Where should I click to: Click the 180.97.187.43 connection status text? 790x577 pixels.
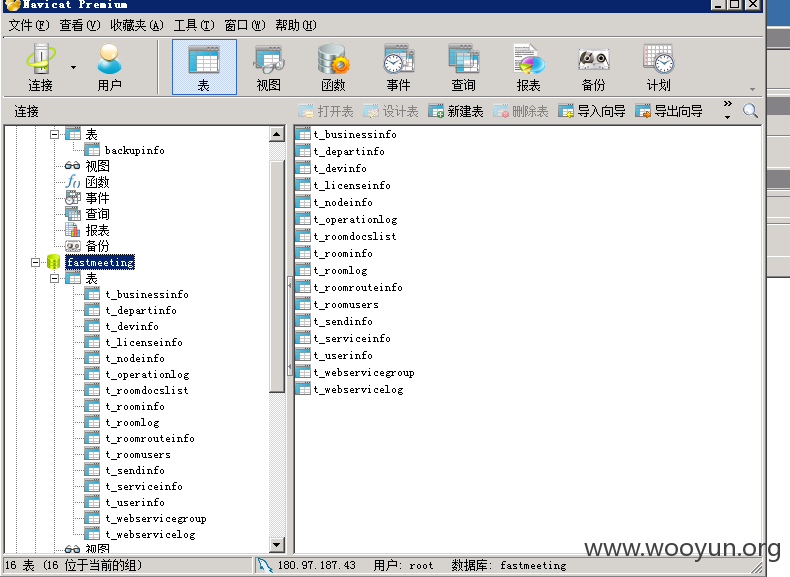(x=316, y=565)
